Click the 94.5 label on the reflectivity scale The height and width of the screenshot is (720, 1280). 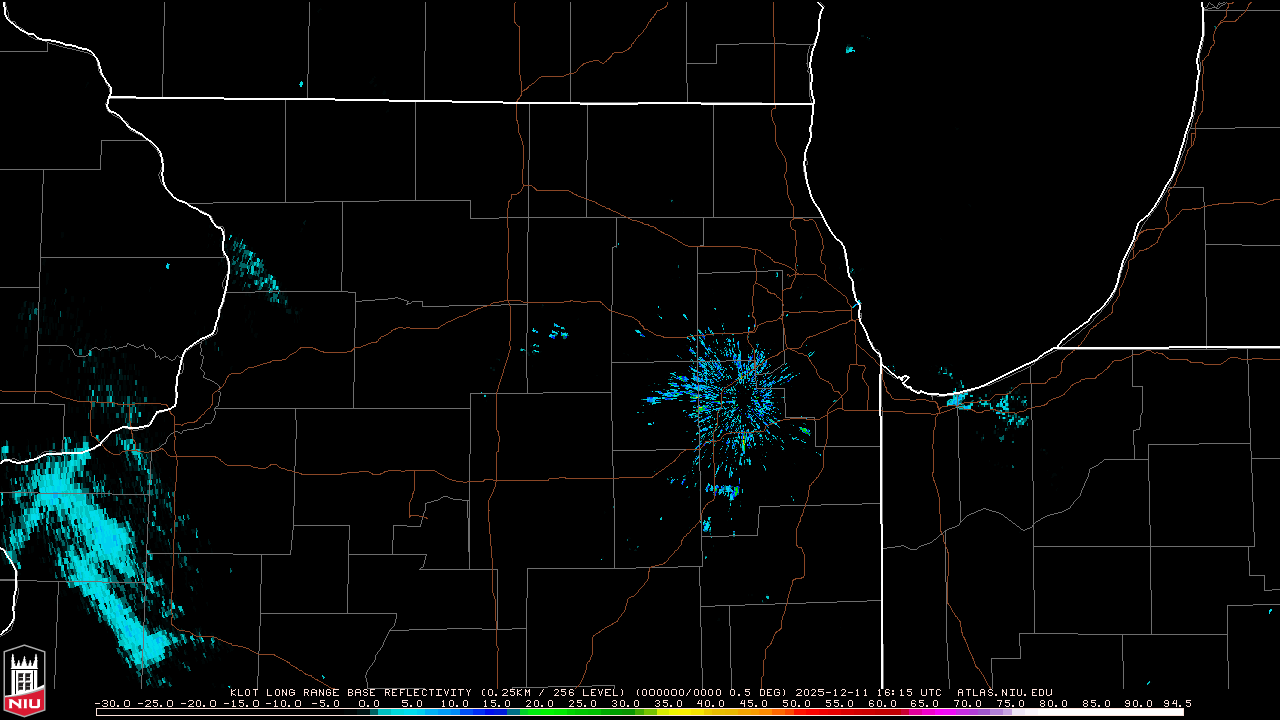1176,703
